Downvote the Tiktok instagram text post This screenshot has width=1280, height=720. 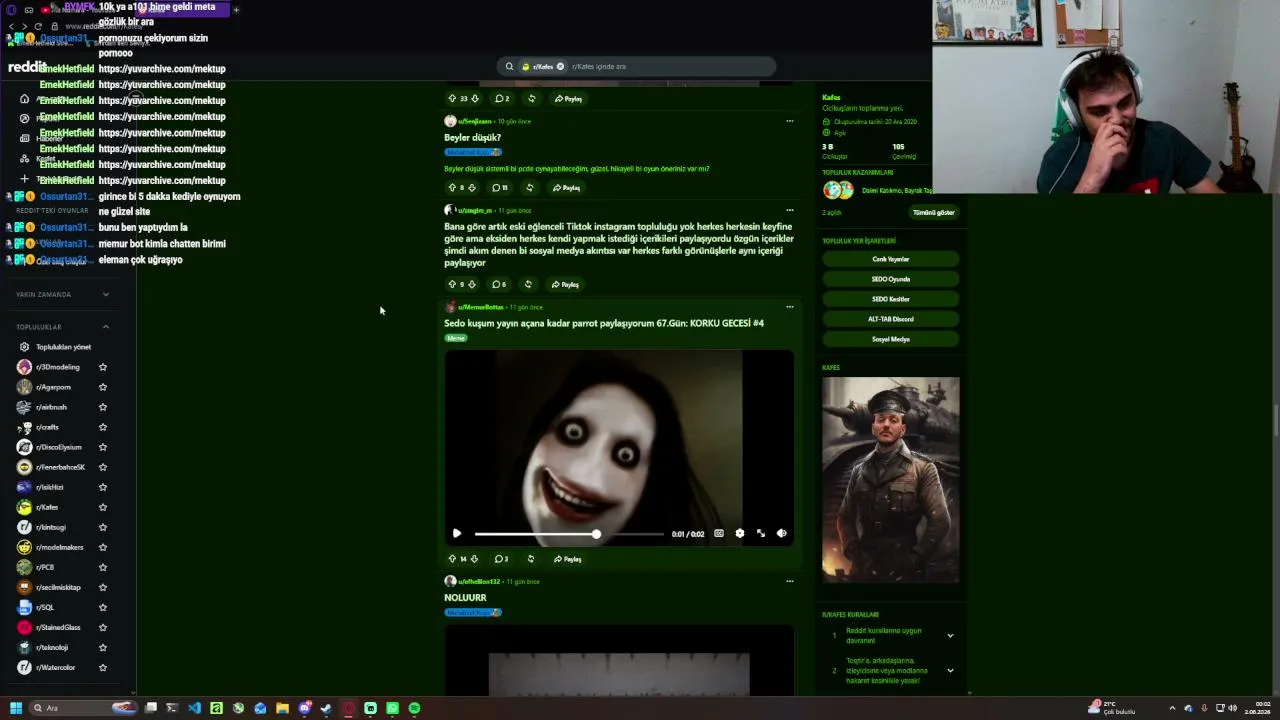471,285
